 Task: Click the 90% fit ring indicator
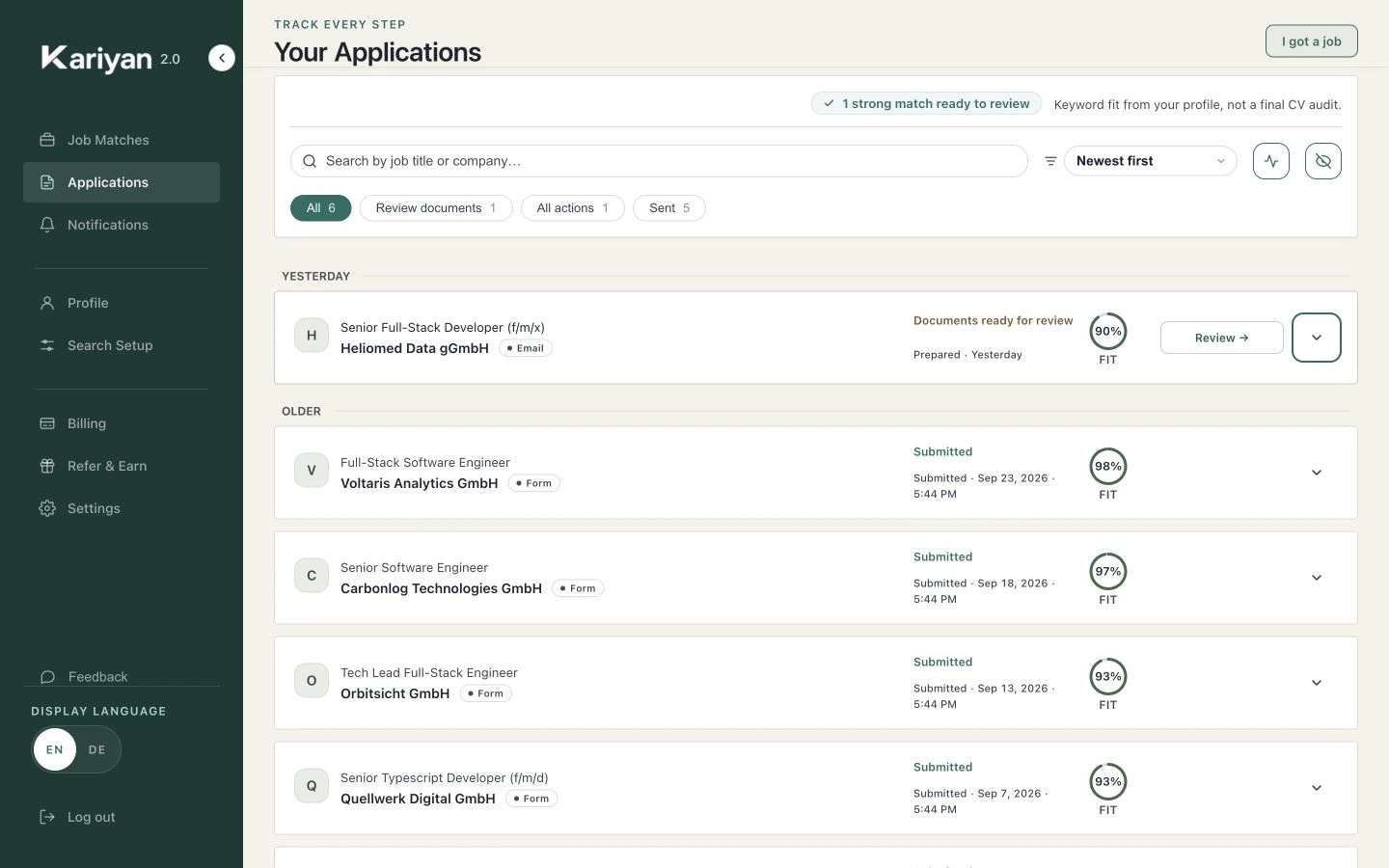(1108, 332)
